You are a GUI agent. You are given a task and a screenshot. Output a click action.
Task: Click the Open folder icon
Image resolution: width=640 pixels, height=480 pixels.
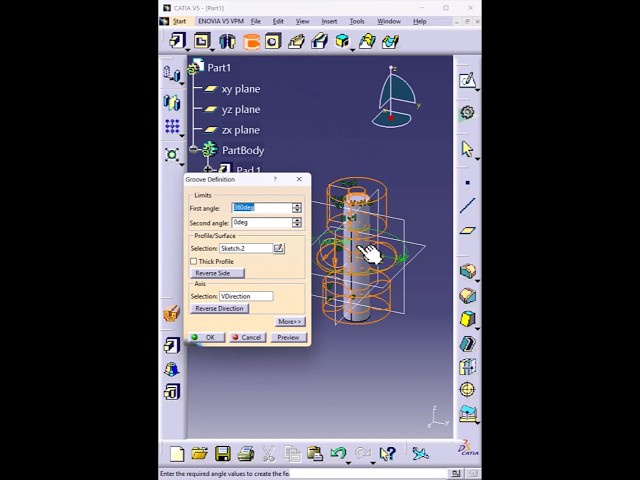coord(200,453)
